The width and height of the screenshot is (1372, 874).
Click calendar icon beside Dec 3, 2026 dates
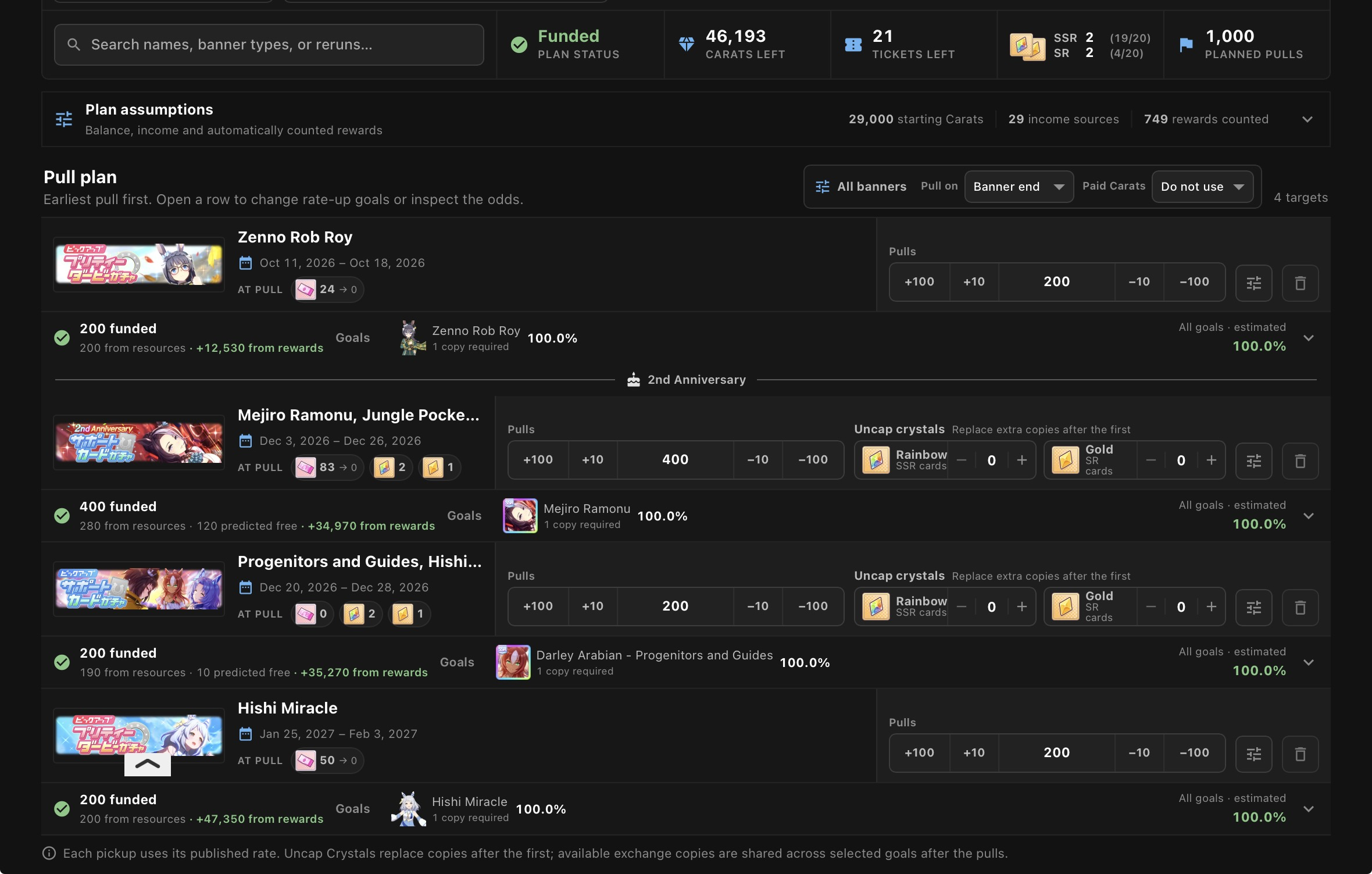point(246,441)
